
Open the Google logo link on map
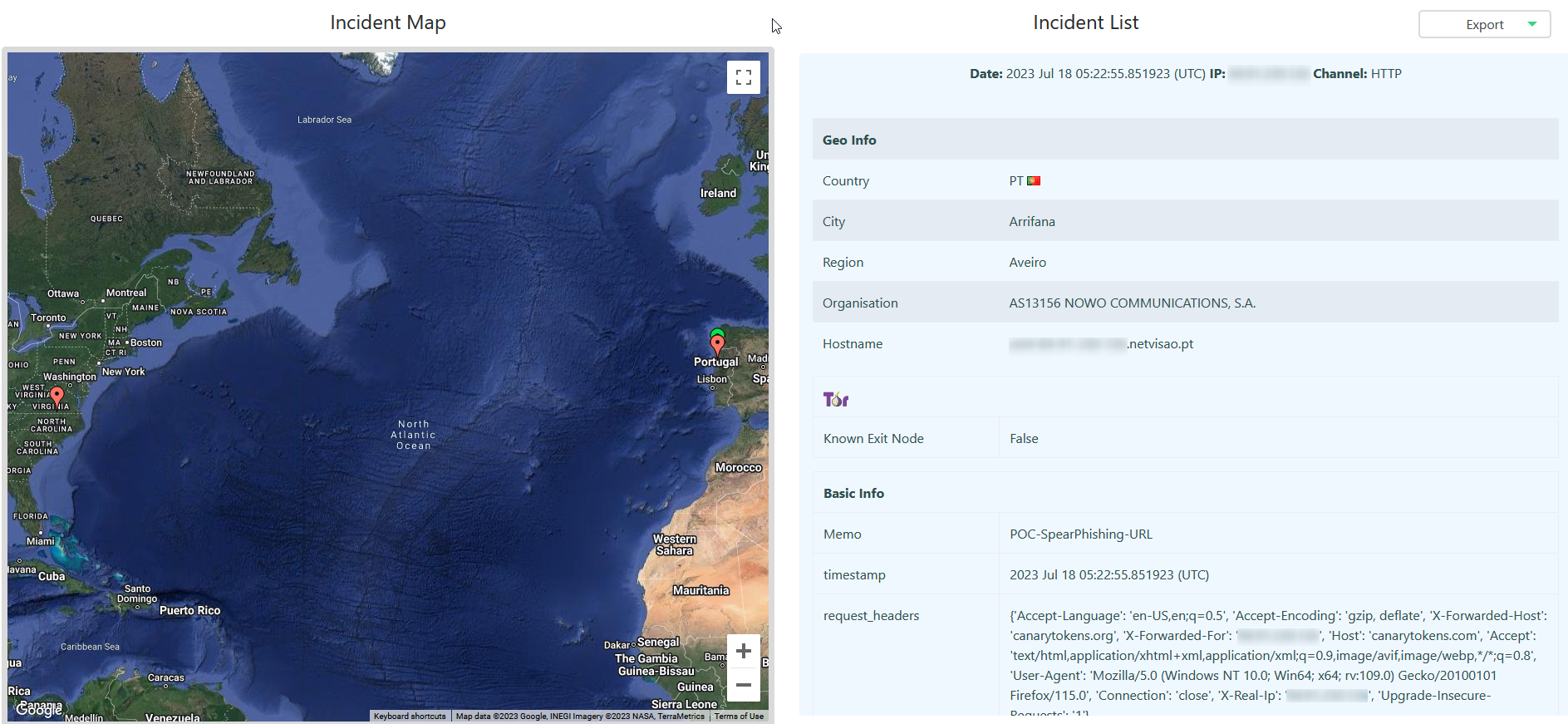tap(39, 709)
